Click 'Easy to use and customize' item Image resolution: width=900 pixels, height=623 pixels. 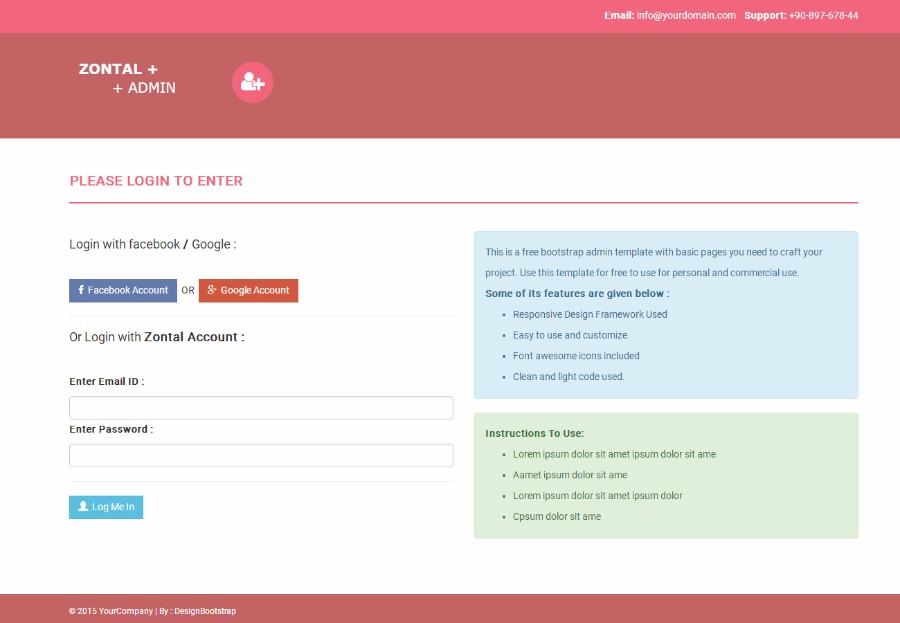(x=570, y=335)
